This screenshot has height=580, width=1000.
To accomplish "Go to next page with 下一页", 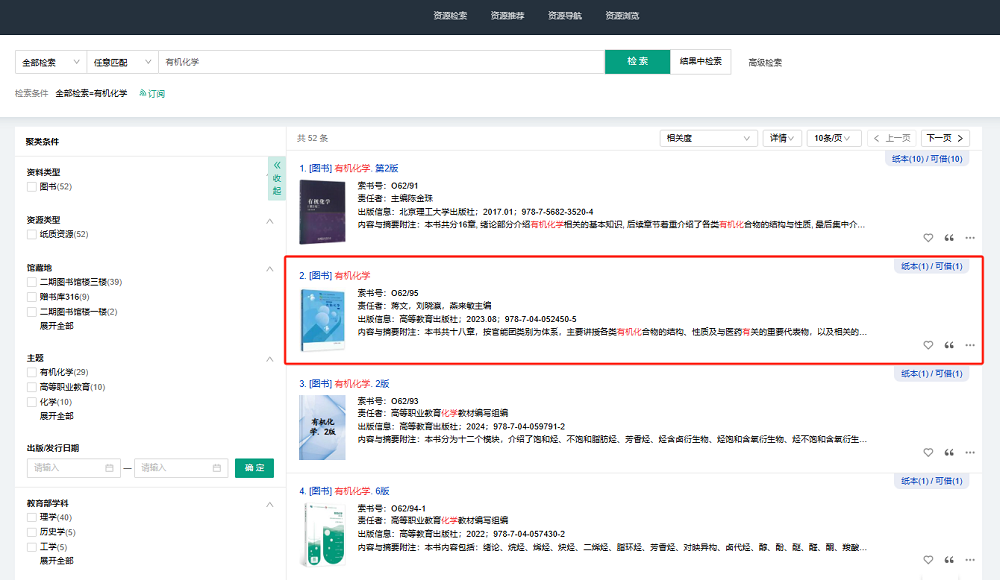I will pos(945,138).
